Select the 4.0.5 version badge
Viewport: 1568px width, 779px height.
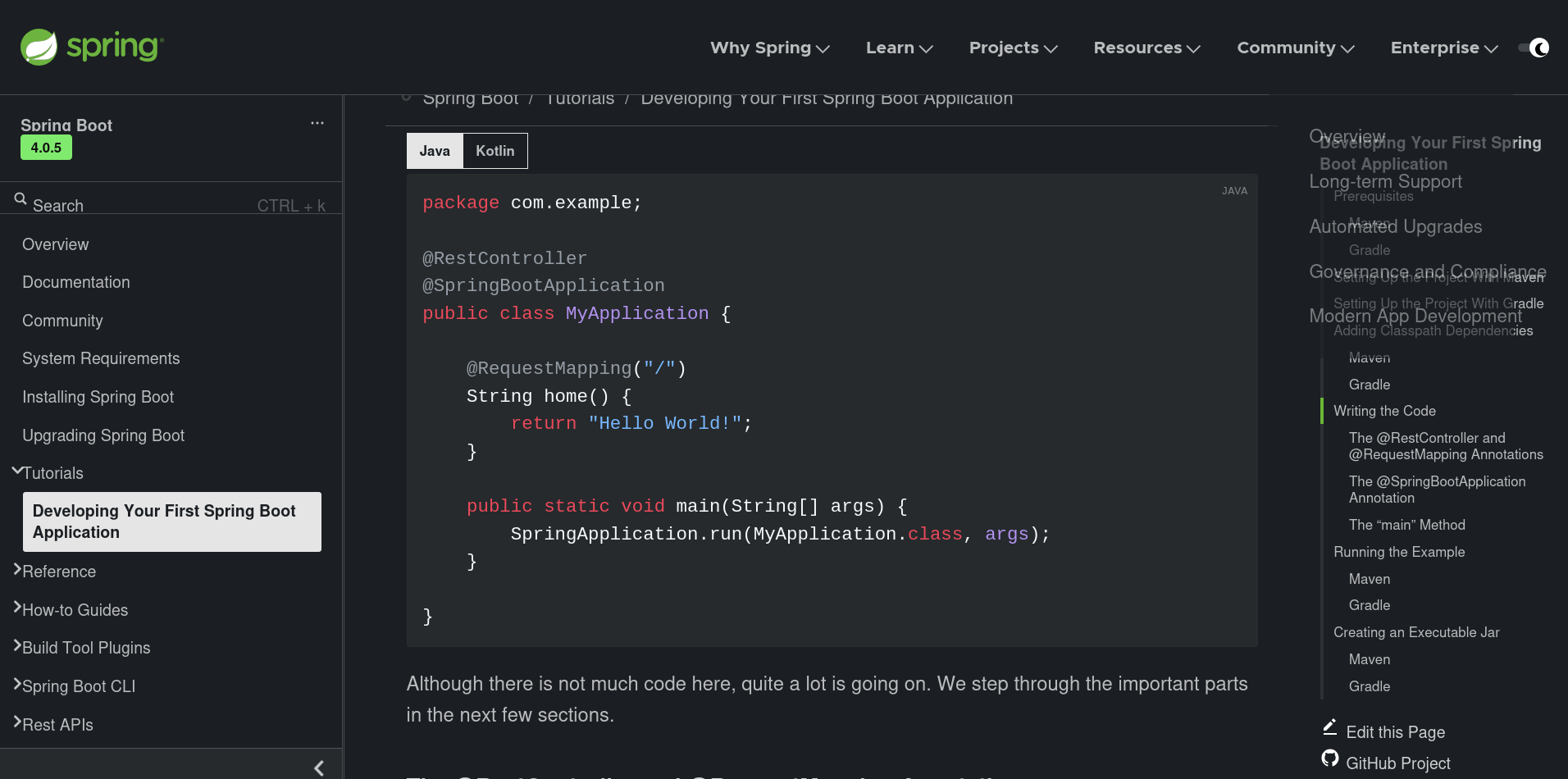pyautogui.click(x=46, y=148)
